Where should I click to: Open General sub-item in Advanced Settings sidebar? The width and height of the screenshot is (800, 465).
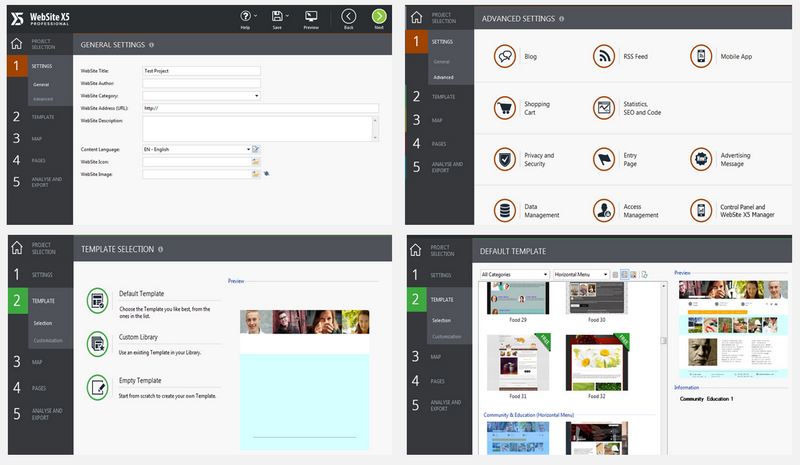442,62
